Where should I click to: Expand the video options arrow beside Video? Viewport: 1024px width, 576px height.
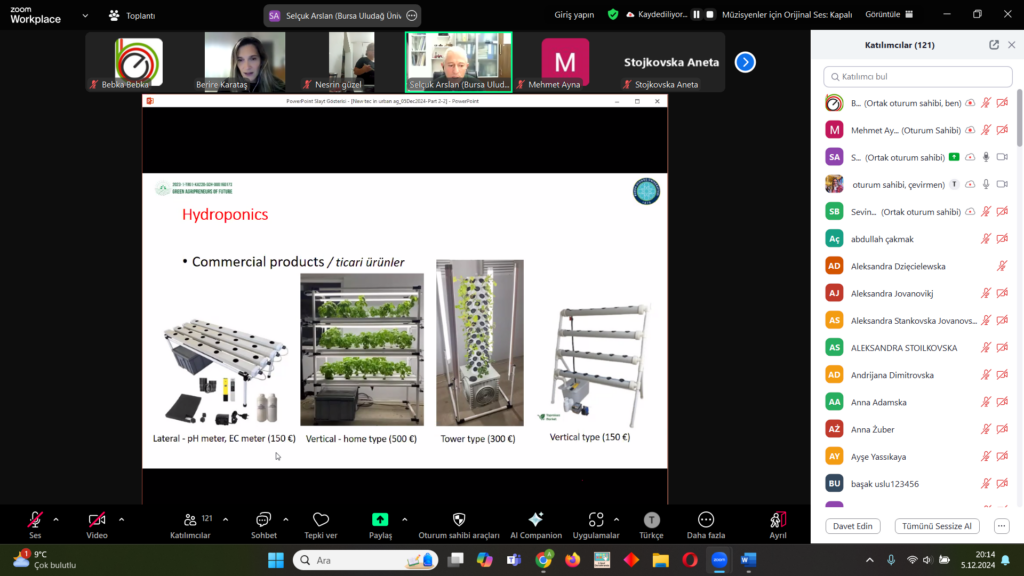tap(122, 519)
